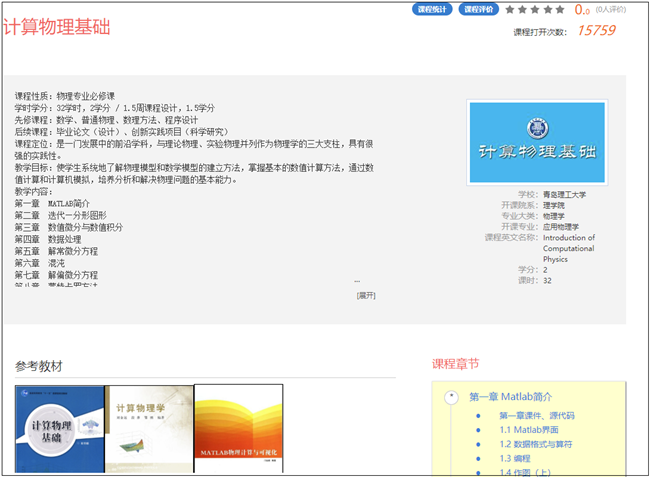
Task: Open section 1.3 编程
Action: (515, 458)
